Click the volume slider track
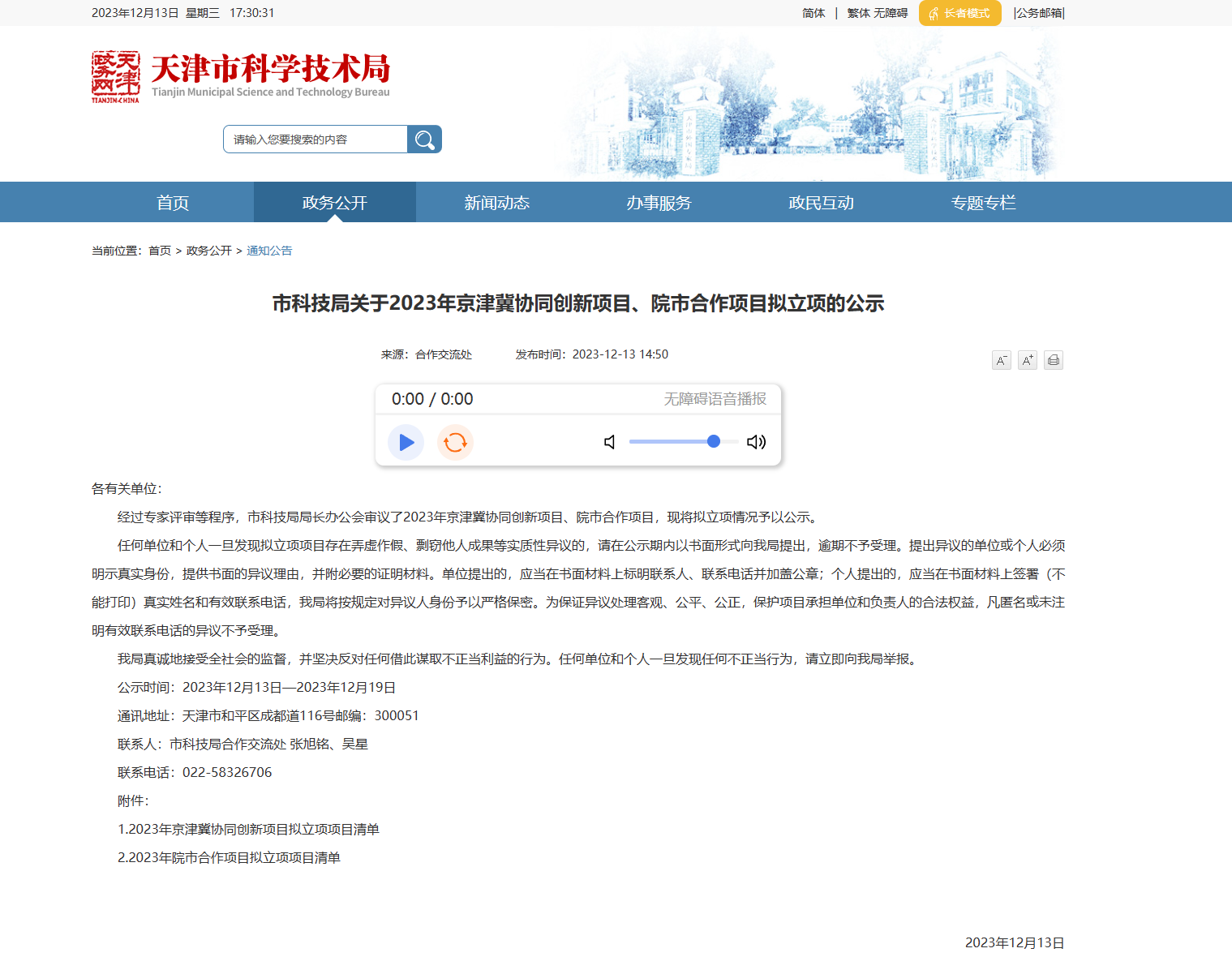1232x957 pixels. 683,442
